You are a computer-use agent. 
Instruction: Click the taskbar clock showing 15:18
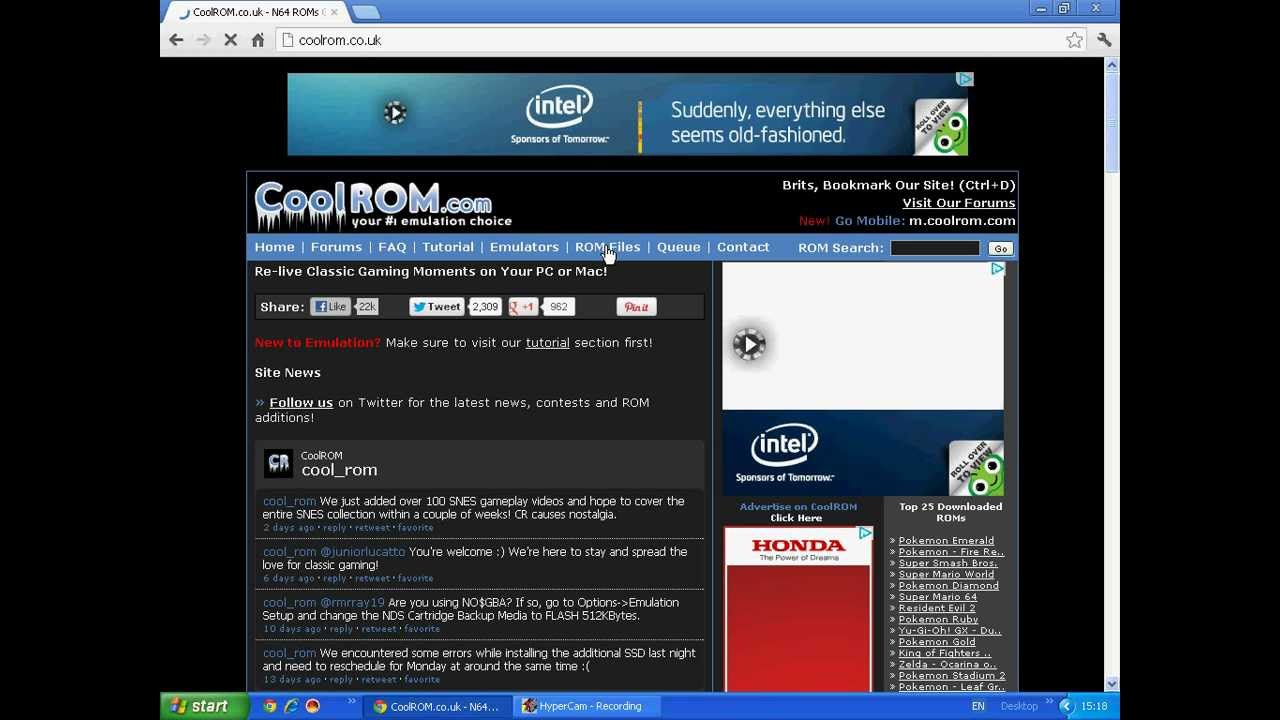pyautogui.click(x=1094, y=706)
